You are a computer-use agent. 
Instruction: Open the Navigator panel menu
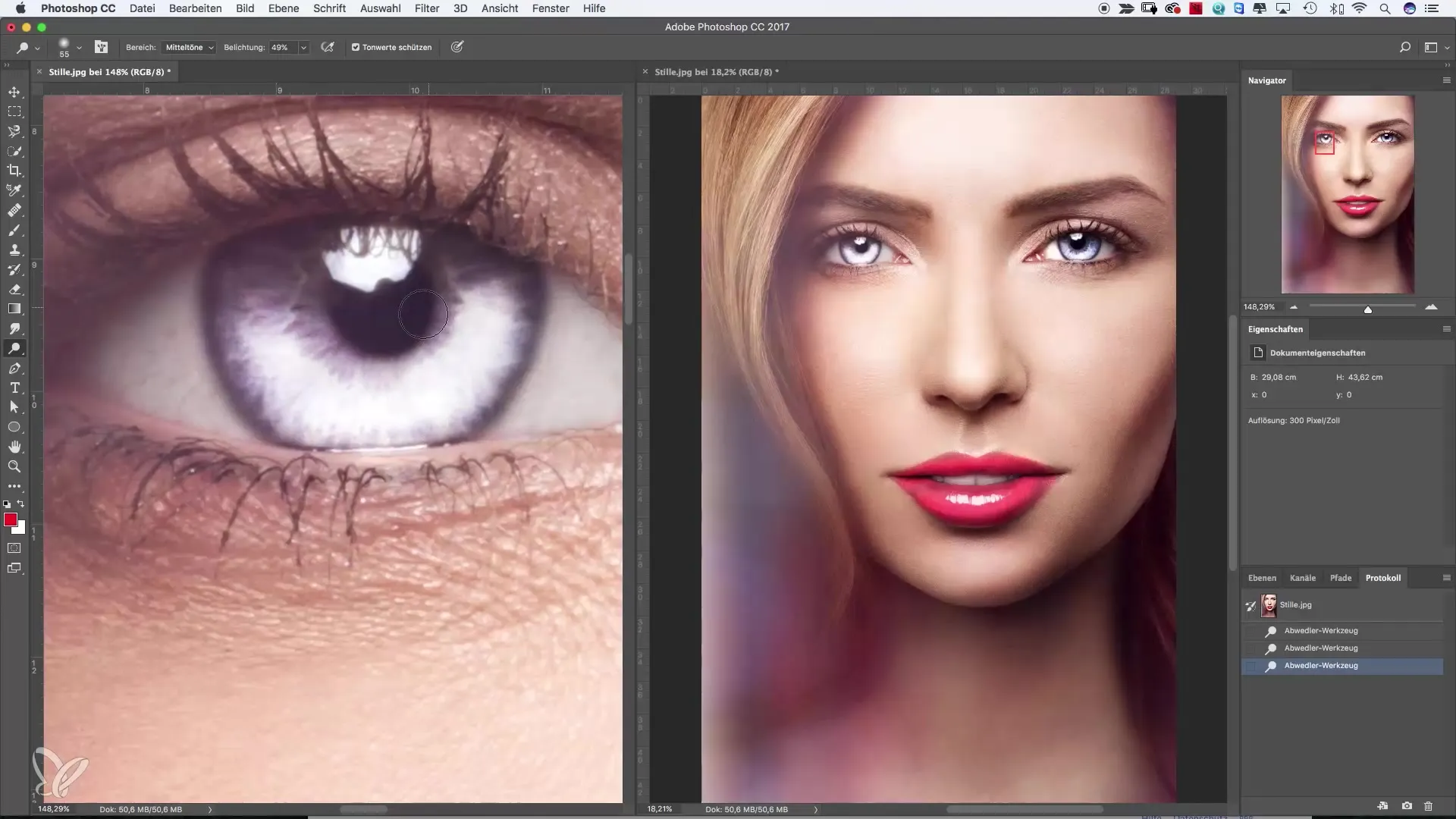pyautogui.click(x=1446, y=80)
